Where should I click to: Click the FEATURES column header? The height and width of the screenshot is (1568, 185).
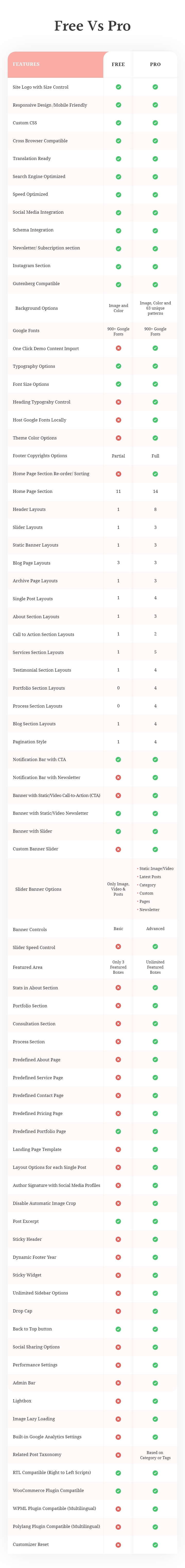(x=26, y=64)
